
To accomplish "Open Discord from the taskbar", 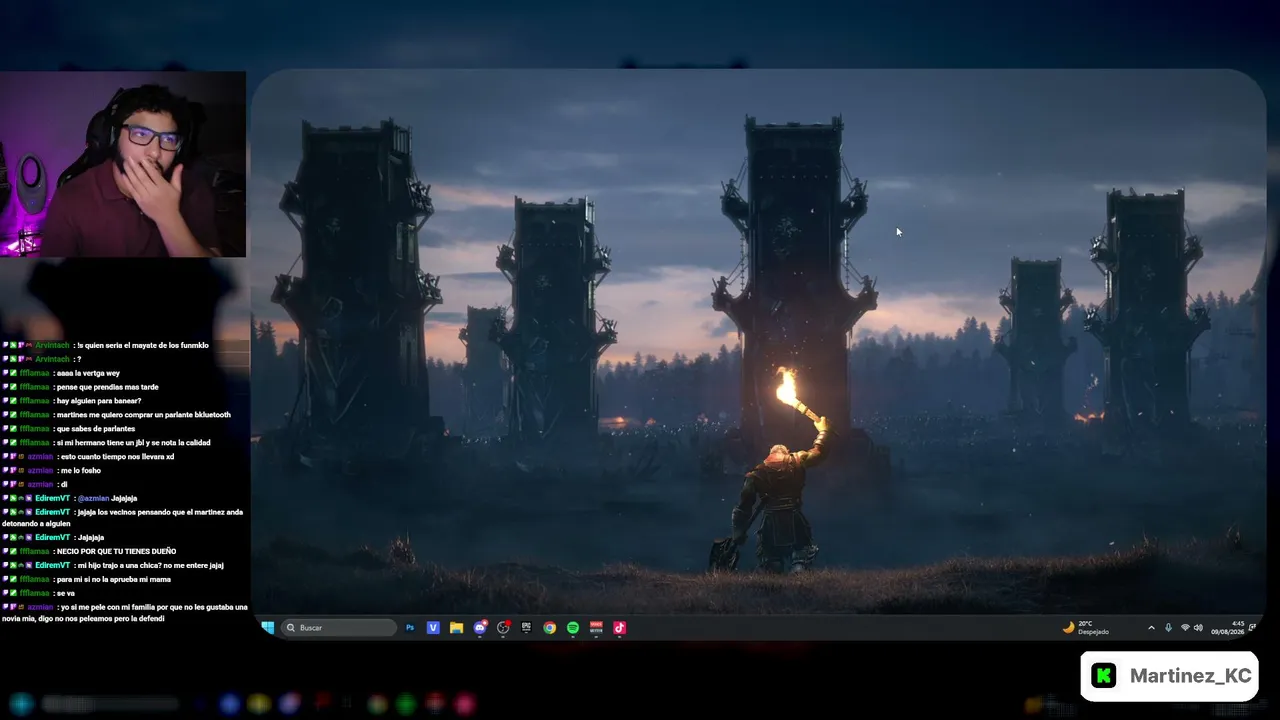I will point(480,628).
